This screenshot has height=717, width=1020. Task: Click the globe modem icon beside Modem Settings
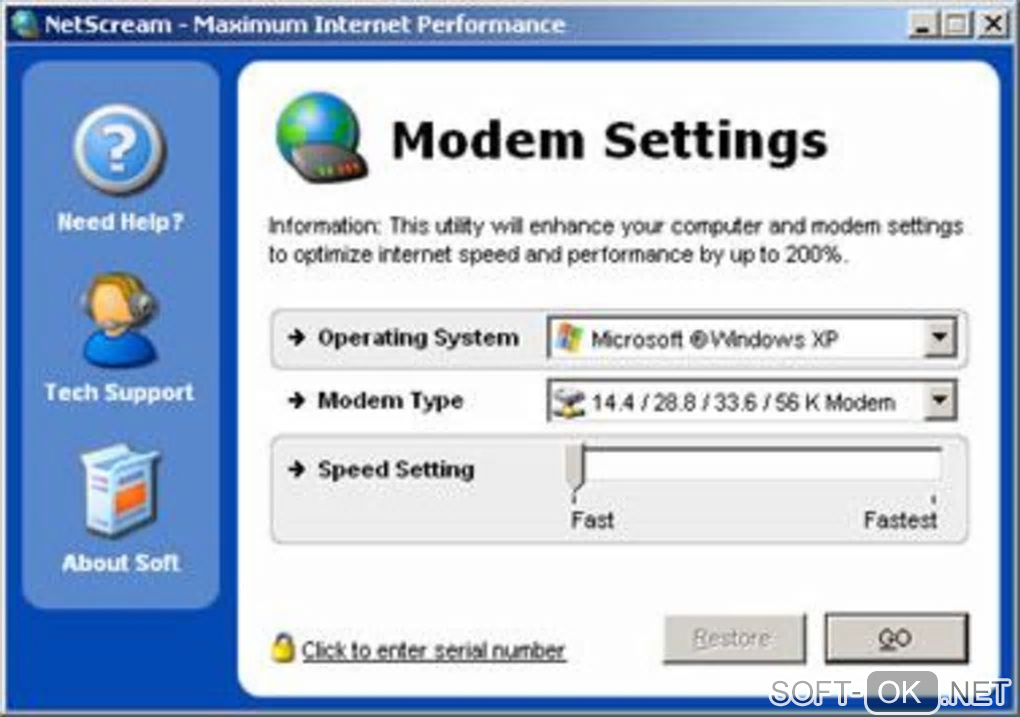tap(321, 137)
